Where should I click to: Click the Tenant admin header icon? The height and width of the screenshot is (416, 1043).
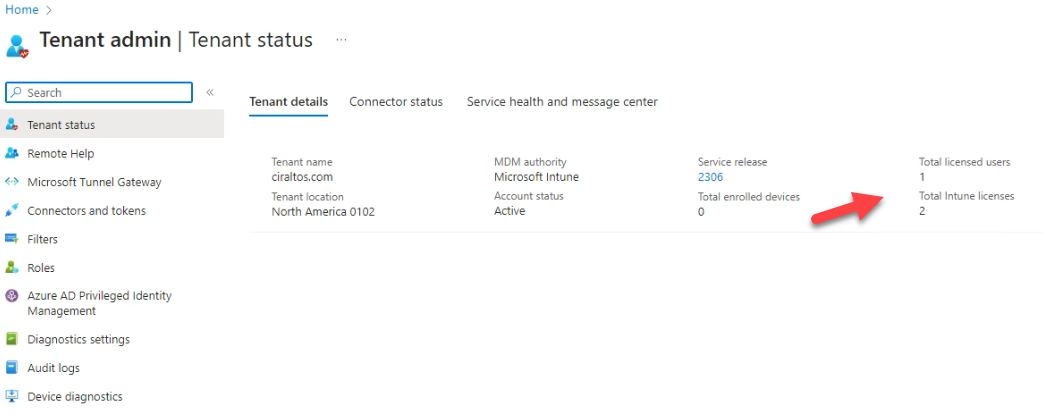pos(17,46)
